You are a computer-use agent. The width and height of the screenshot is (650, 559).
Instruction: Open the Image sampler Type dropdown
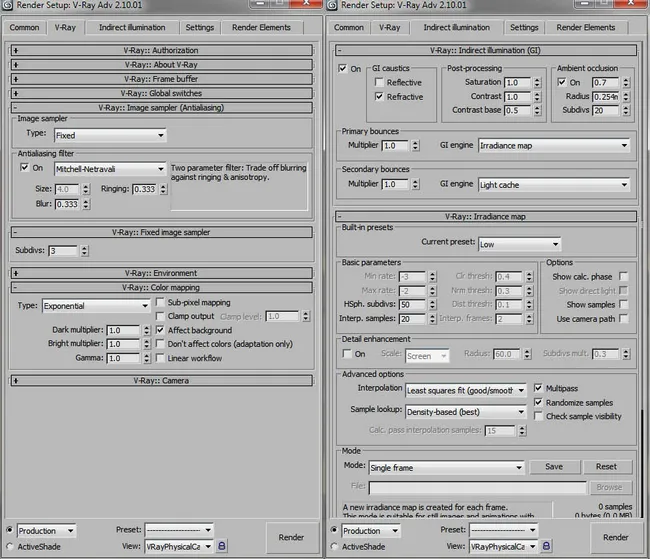[110, 136]
